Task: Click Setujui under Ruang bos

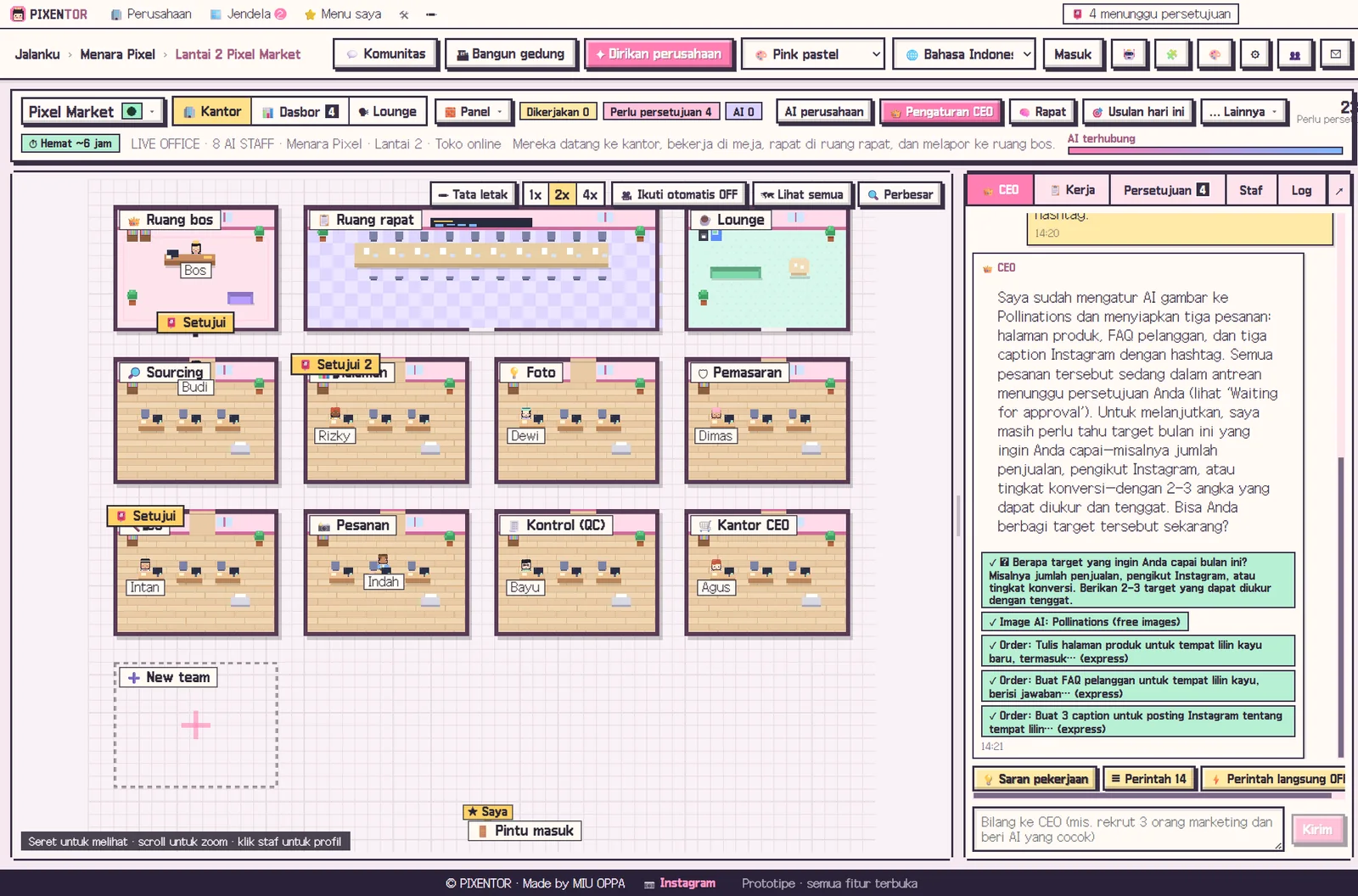Action: click(x=196, y=322)
